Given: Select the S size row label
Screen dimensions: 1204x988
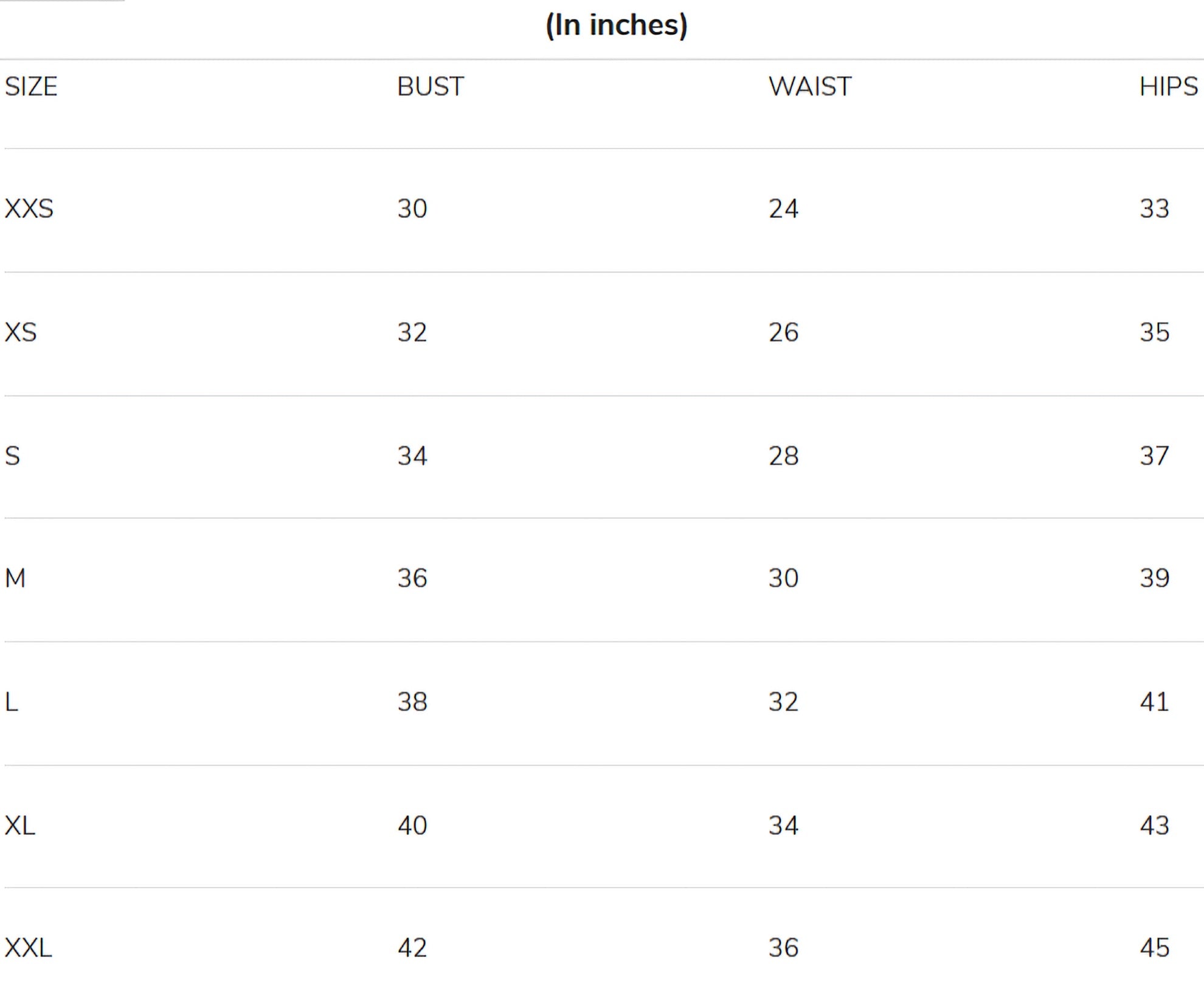Looking at the screenshot, I should [13, 456].
